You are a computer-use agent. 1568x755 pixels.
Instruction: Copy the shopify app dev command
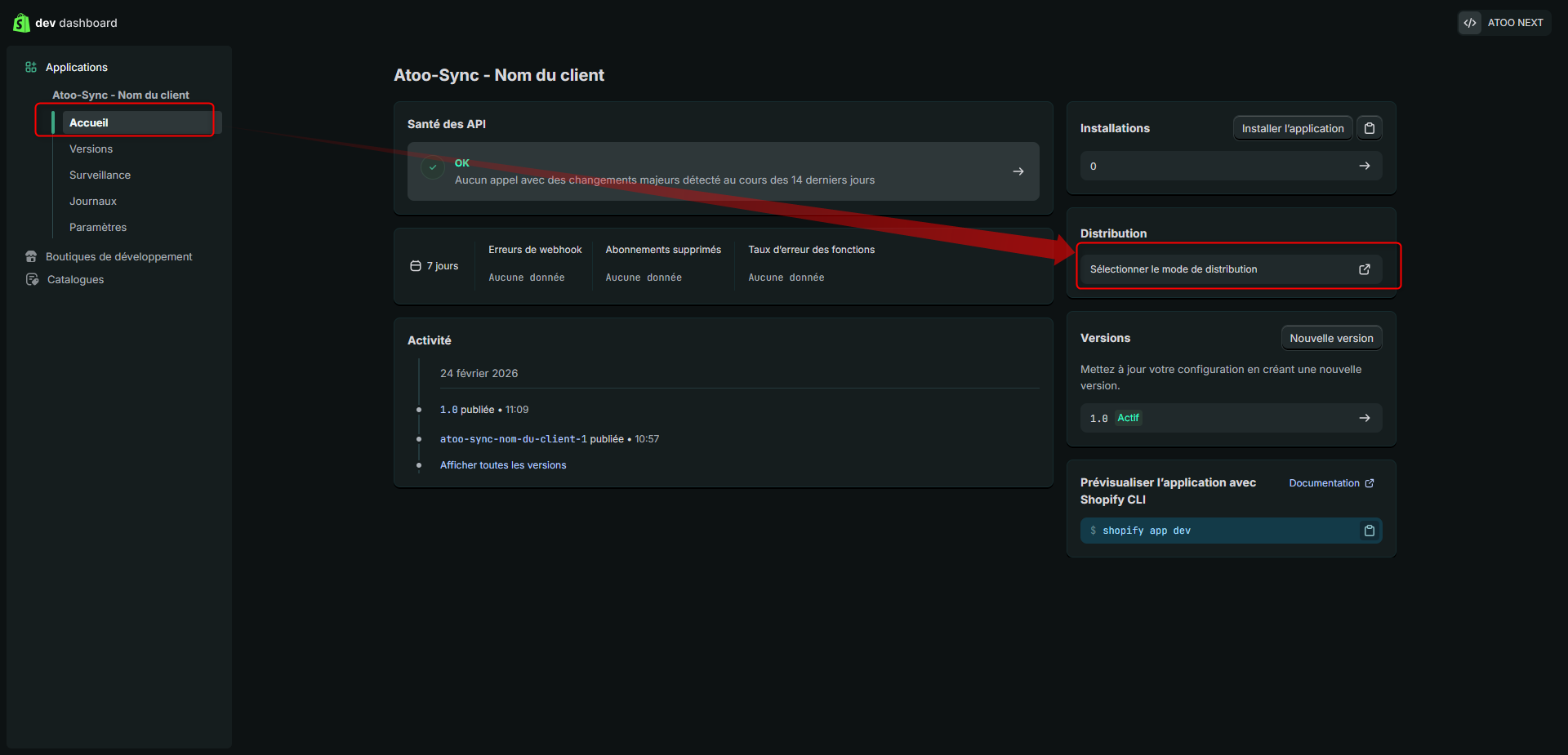(x=1370, y=531)
